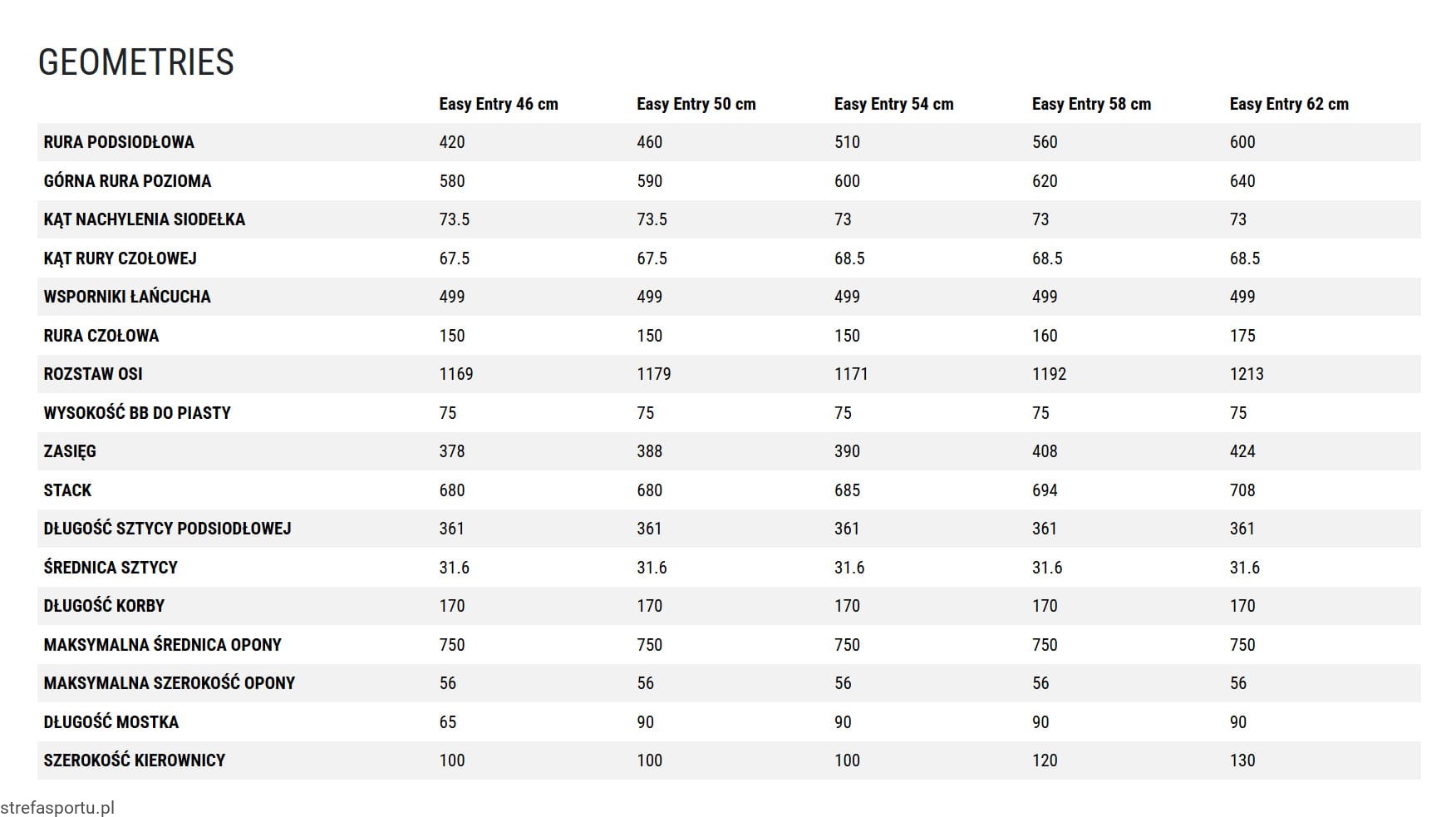Image resolution: width=1456 pixels, height=817 pixels.
Task: Click the KĄT RURY CZOŁOWEJ row label
Action: 121,258
